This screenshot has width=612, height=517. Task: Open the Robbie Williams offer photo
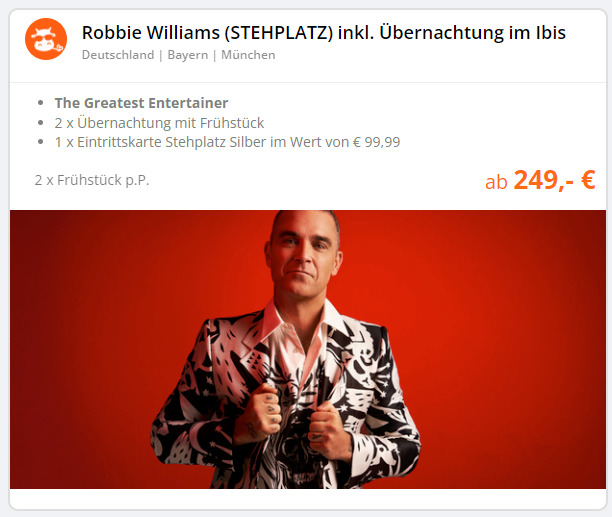click(x=308, y=349)
